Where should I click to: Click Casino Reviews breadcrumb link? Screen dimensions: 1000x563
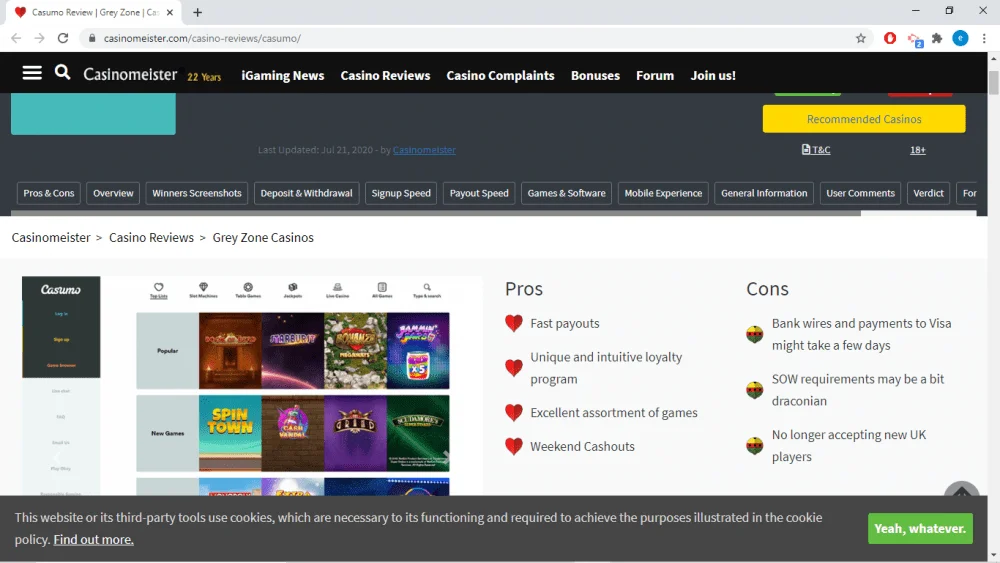click(x=151, y=238)
